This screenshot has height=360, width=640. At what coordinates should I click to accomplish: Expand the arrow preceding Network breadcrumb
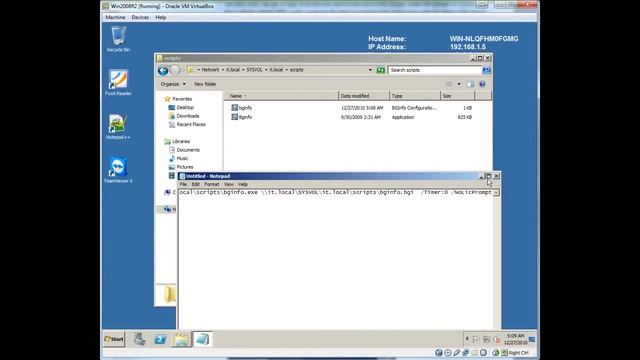point(198,70)
